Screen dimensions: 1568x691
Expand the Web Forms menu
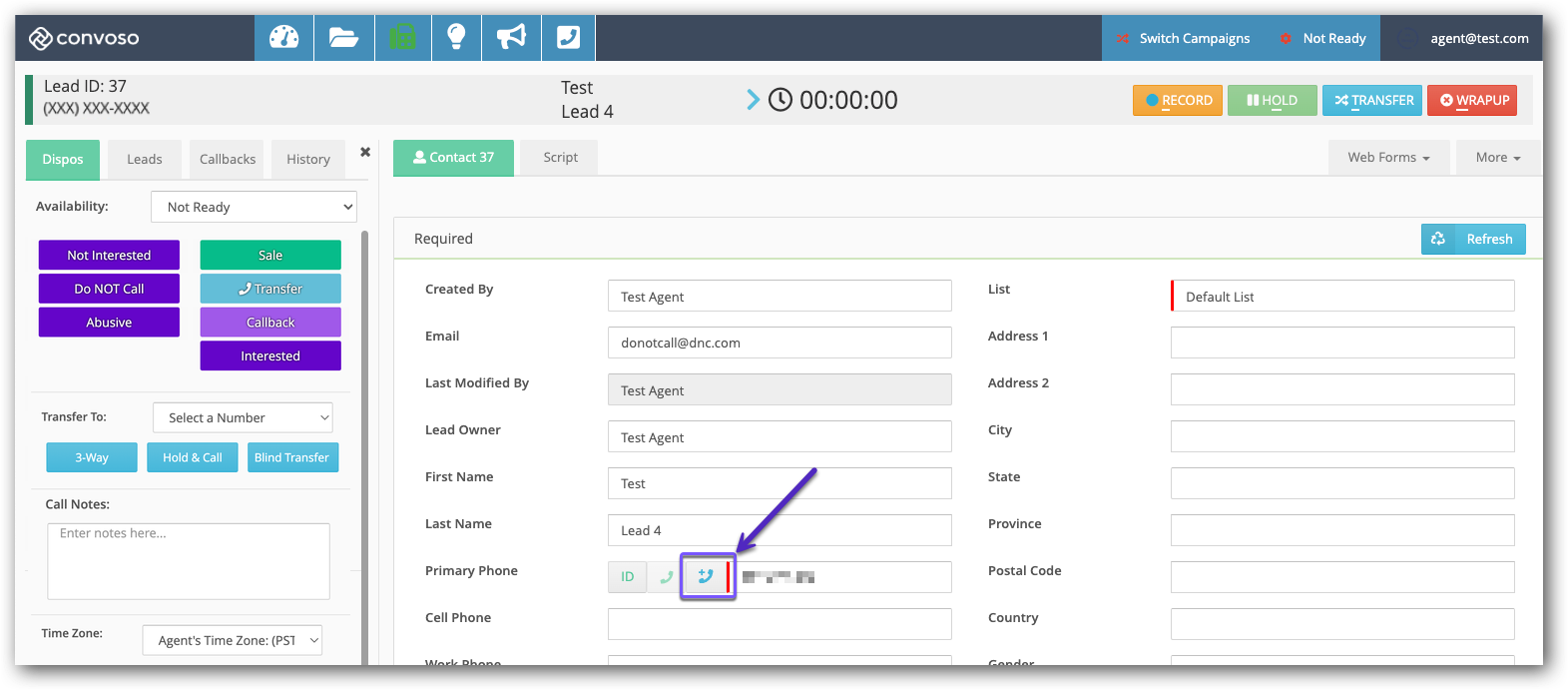tap(1387, 158)
